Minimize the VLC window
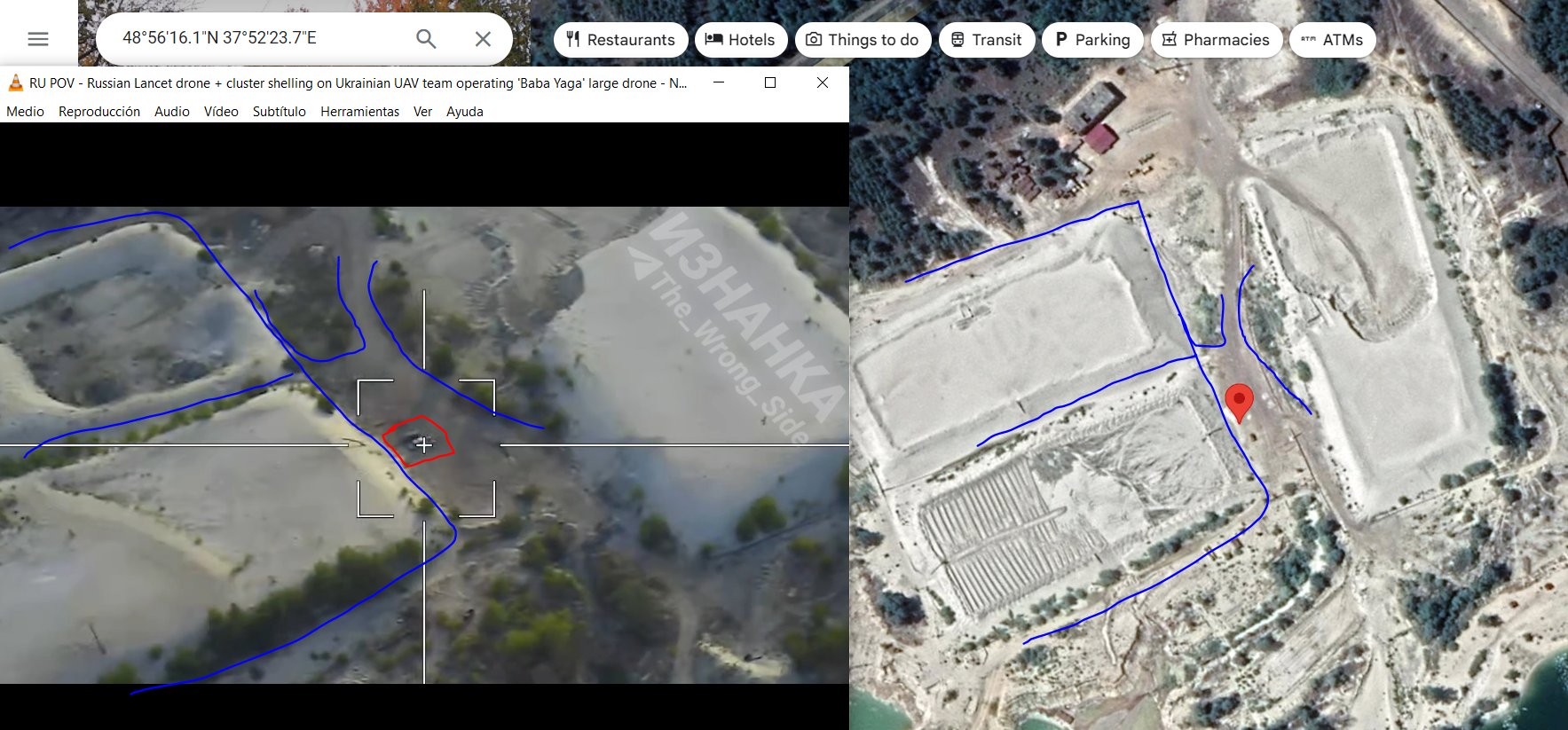1568x730 pixels. coord(719,82)
